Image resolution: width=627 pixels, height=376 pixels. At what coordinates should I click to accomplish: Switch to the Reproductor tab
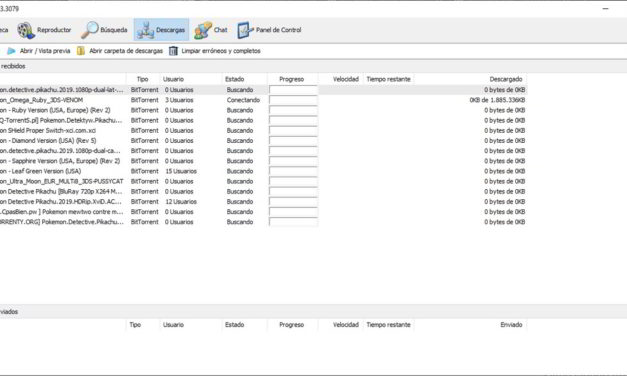44,30
